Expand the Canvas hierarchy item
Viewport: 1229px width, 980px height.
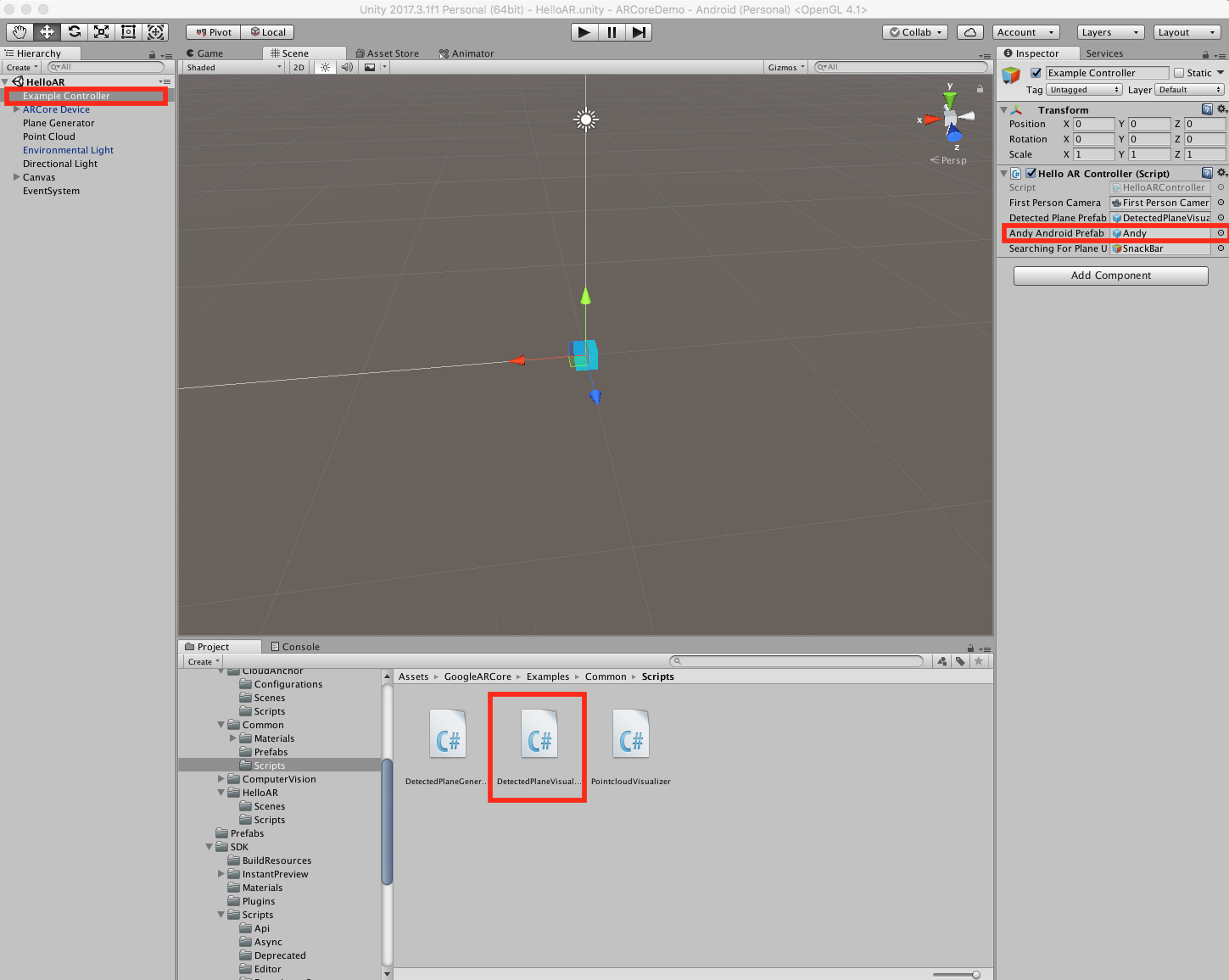[16, 177]
